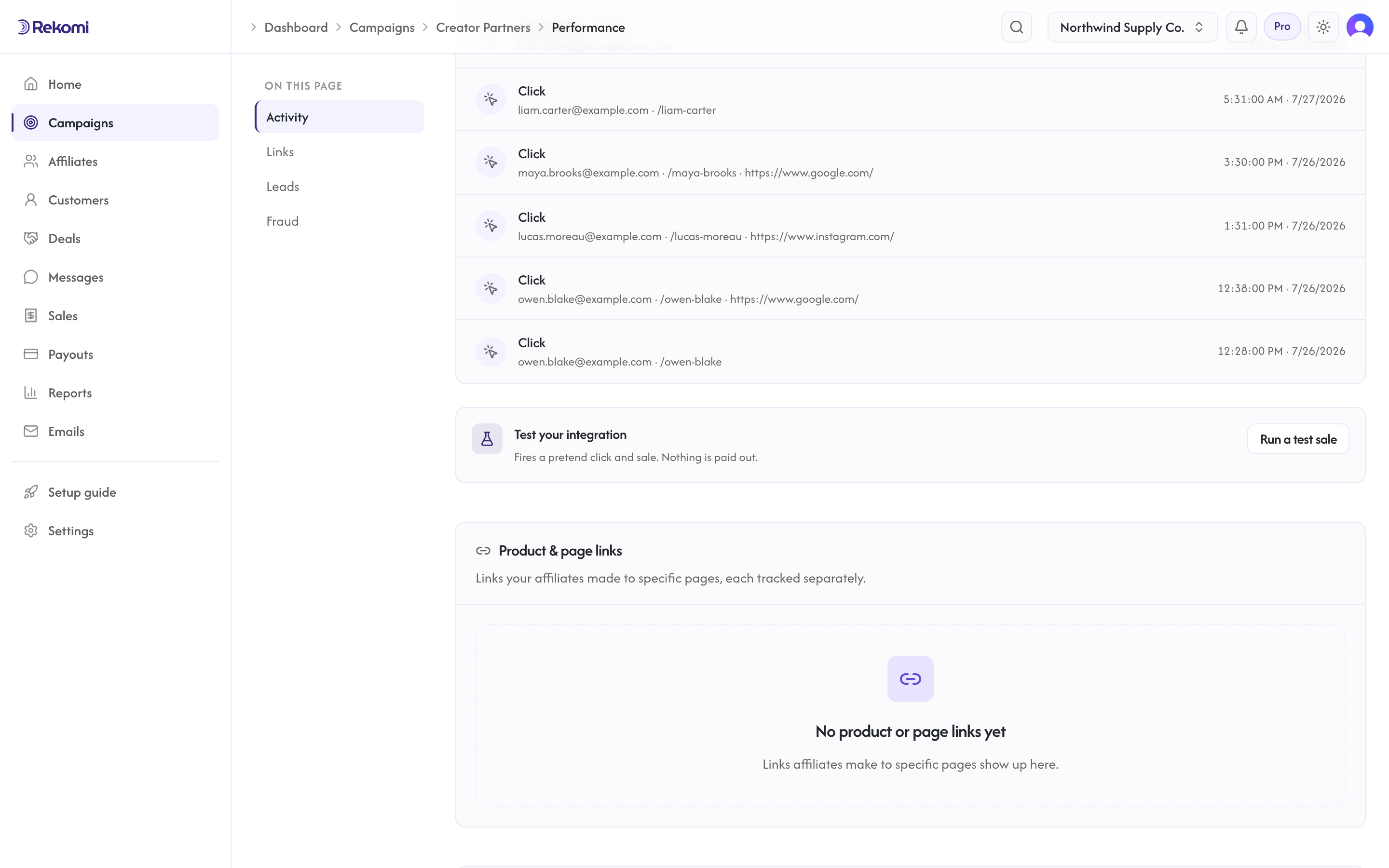Click the Sales receipt icon
The image size is (1389, 868).
click(31, 315)
